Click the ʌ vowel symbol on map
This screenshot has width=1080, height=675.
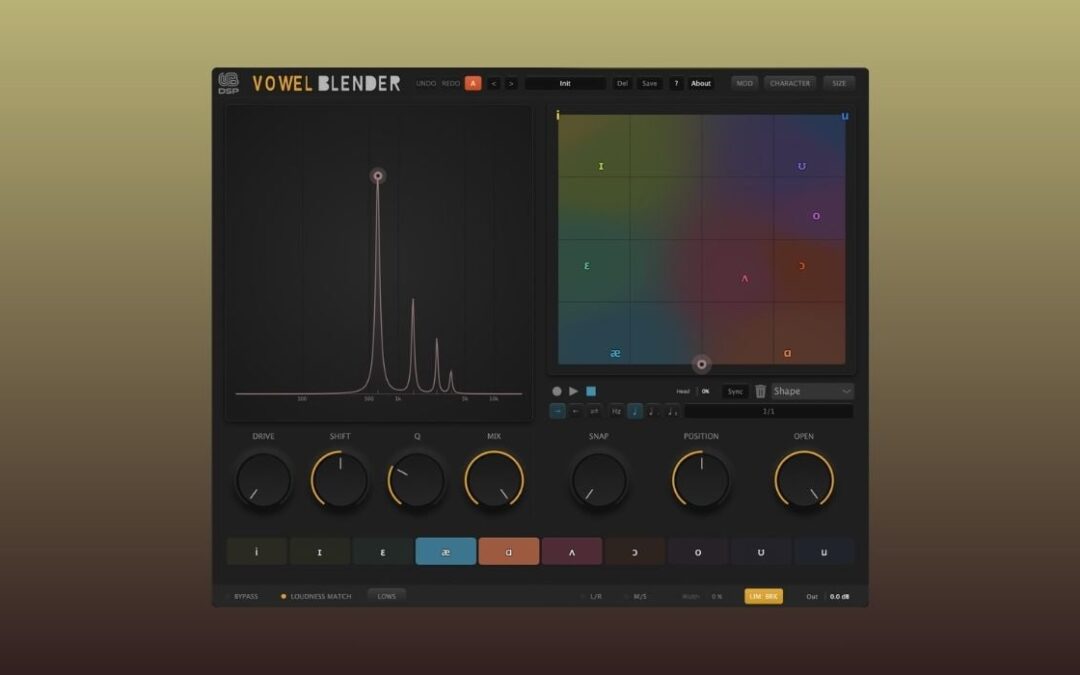coord(745,279)
